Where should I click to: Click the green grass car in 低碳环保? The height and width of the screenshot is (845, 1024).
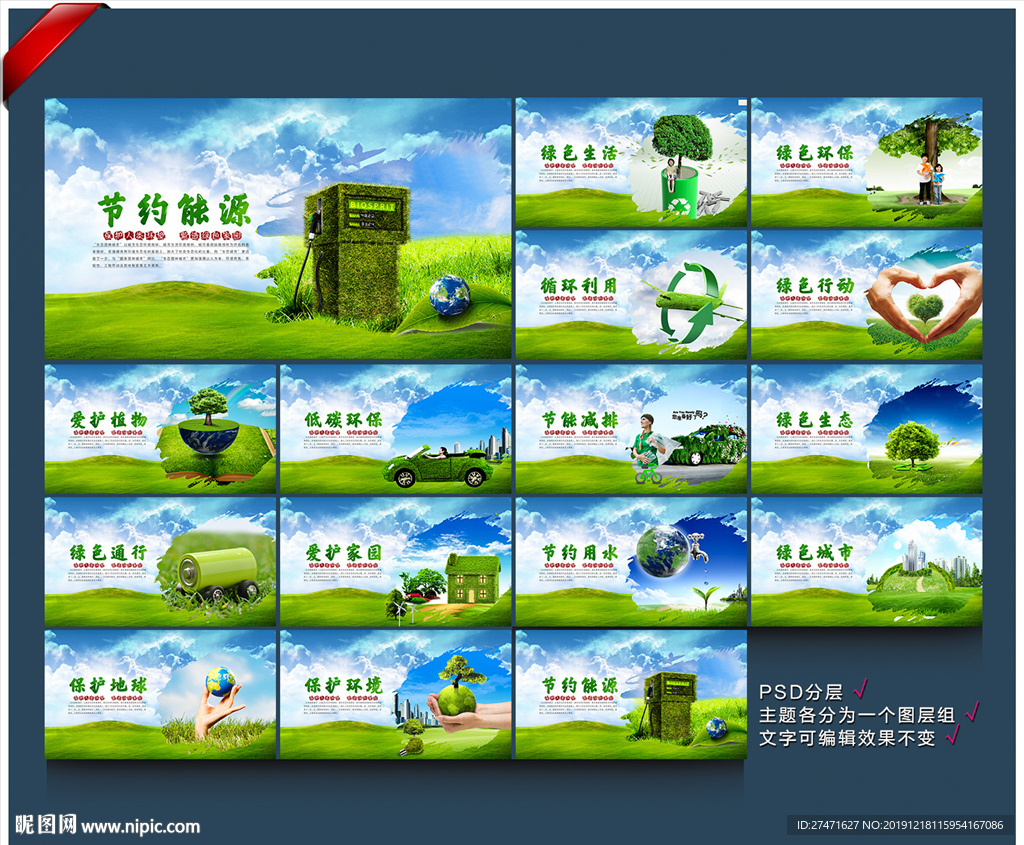439,466
